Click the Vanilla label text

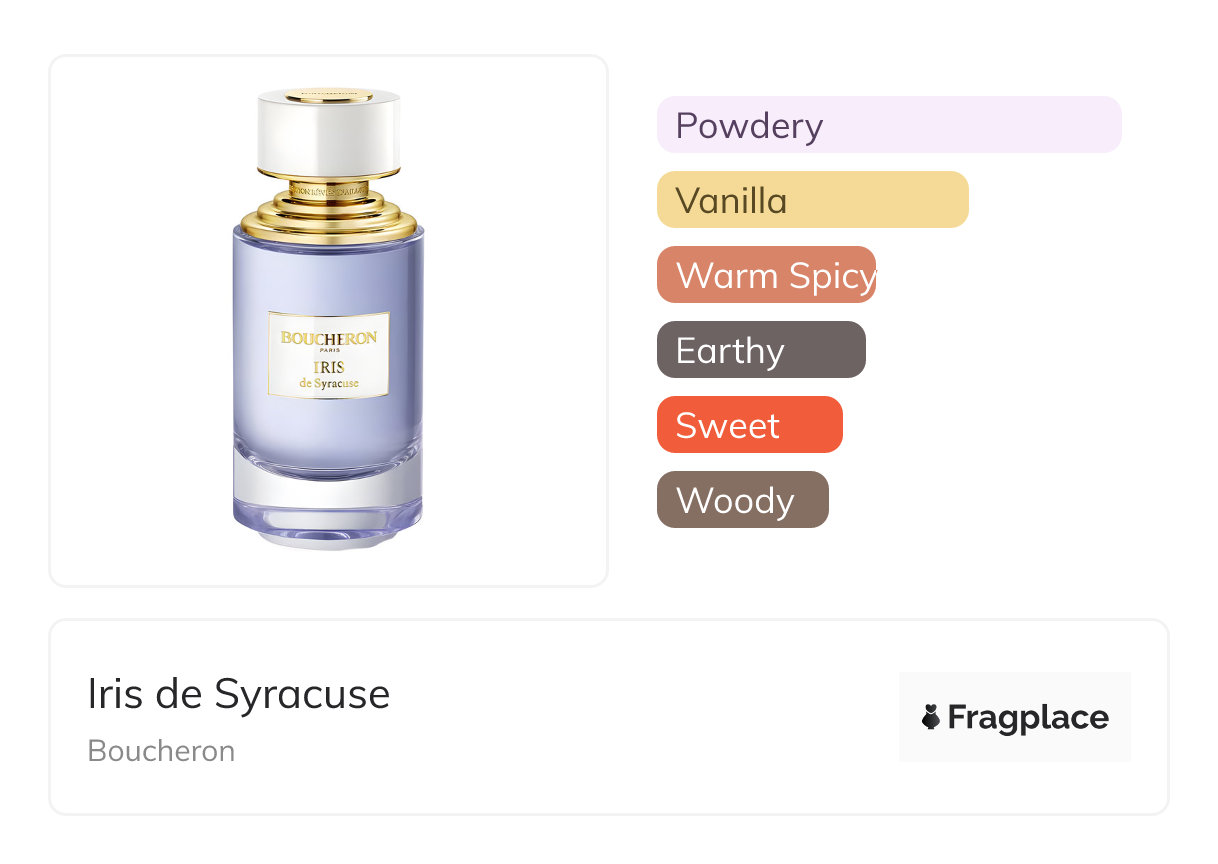[731, 201]
